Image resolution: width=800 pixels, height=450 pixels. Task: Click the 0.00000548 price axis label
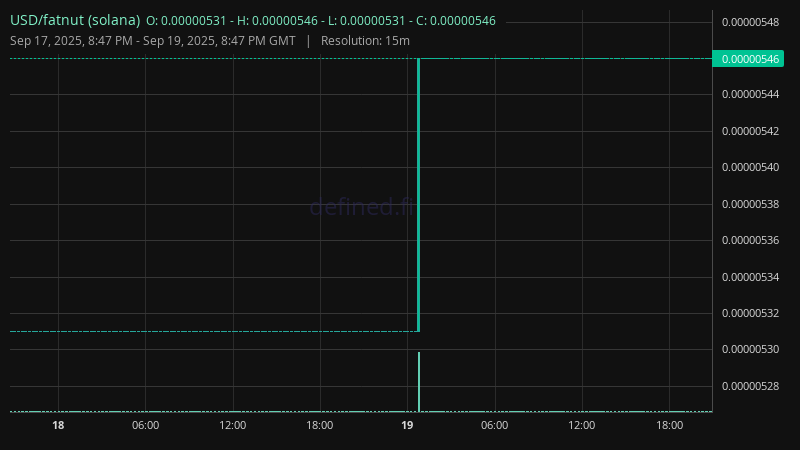point(751,22)
